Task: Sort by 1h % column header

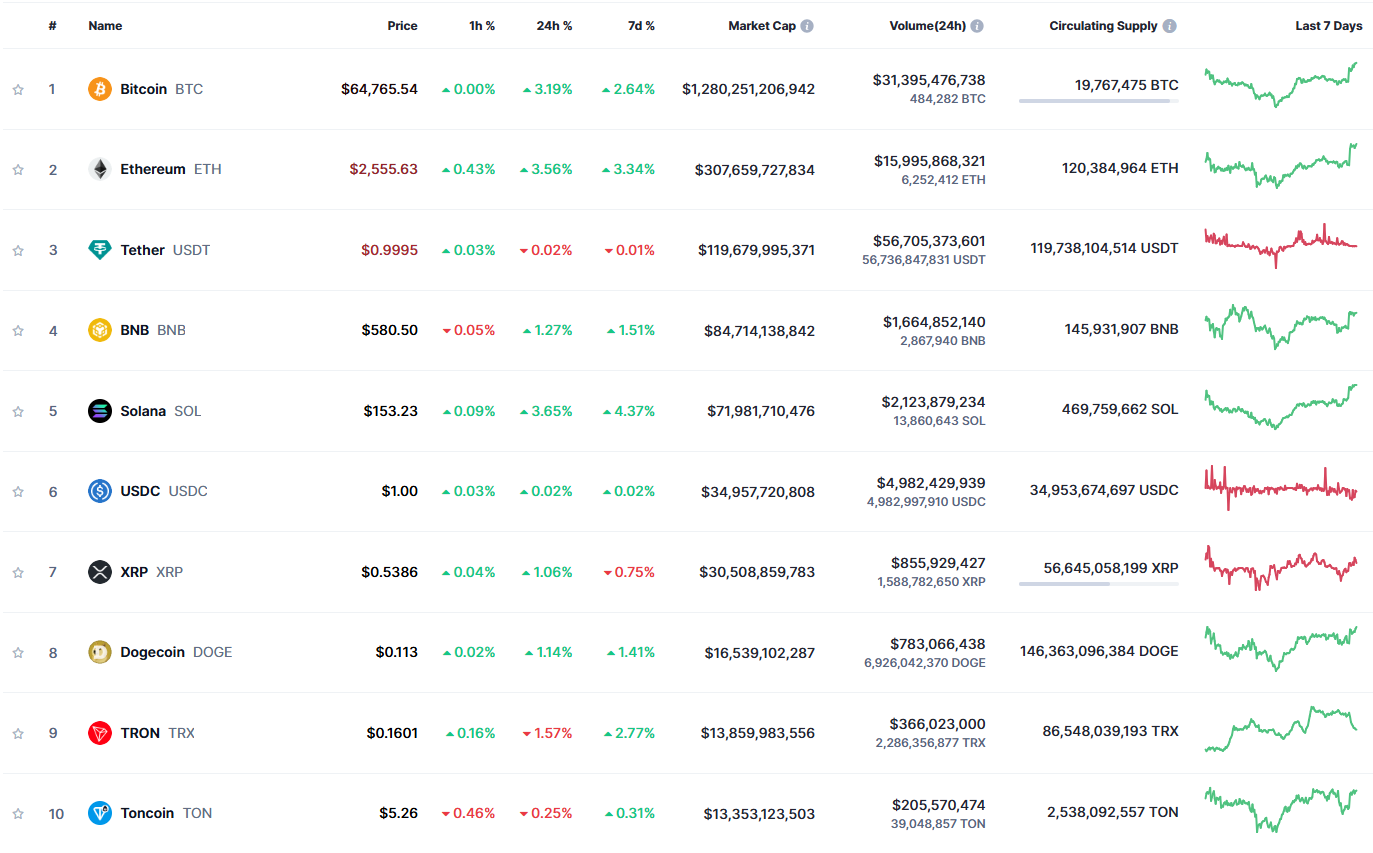Action: pos(482,26)
